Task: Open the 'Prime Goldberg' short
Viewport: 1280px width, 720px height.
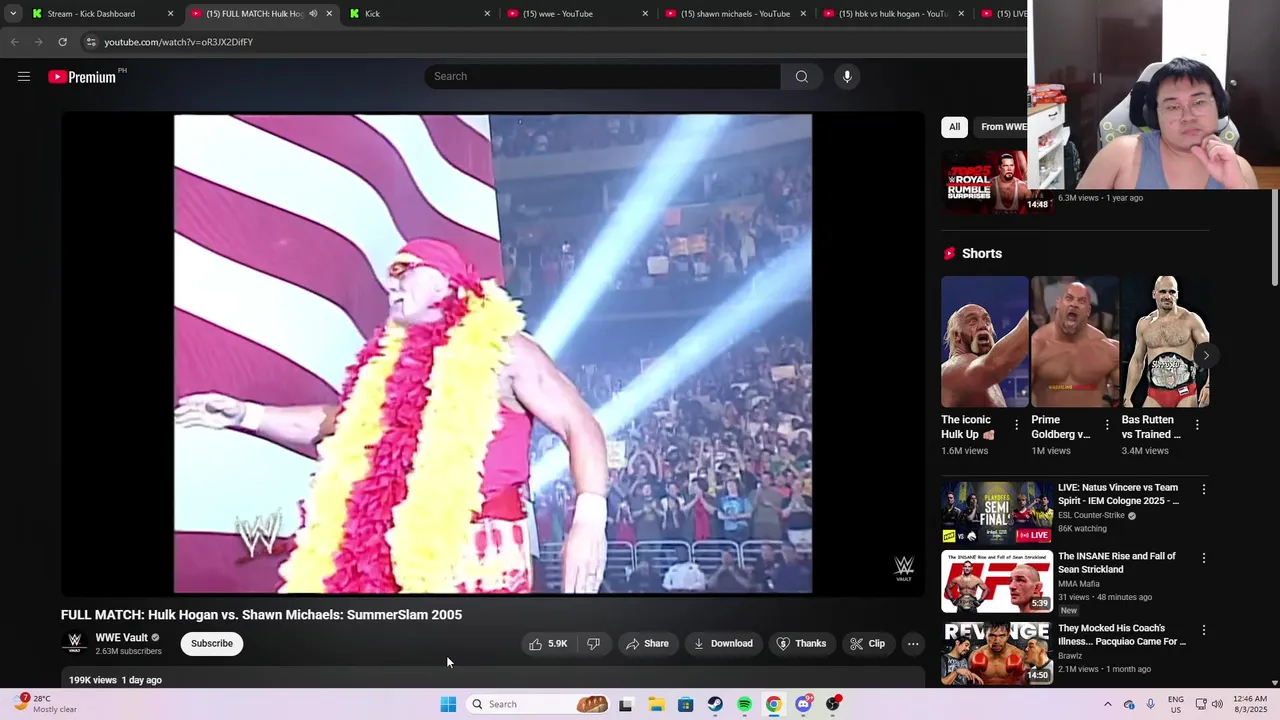Action: [1075, 342]
